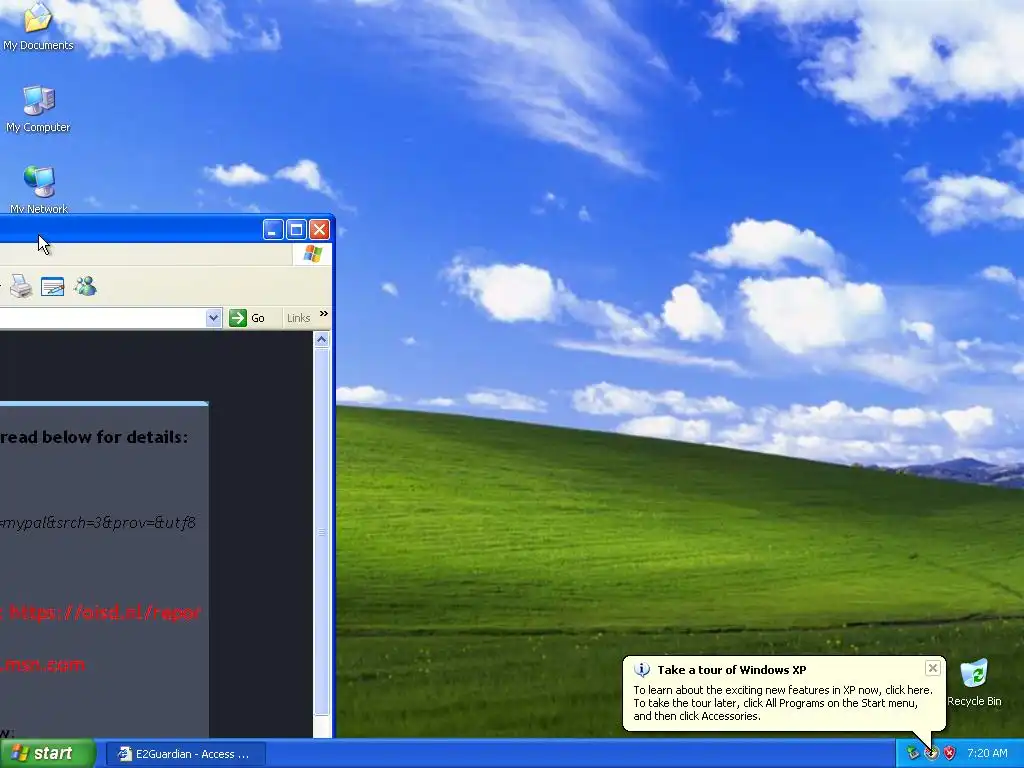Click the Windows flag logo in browser

tap(312, 253)
